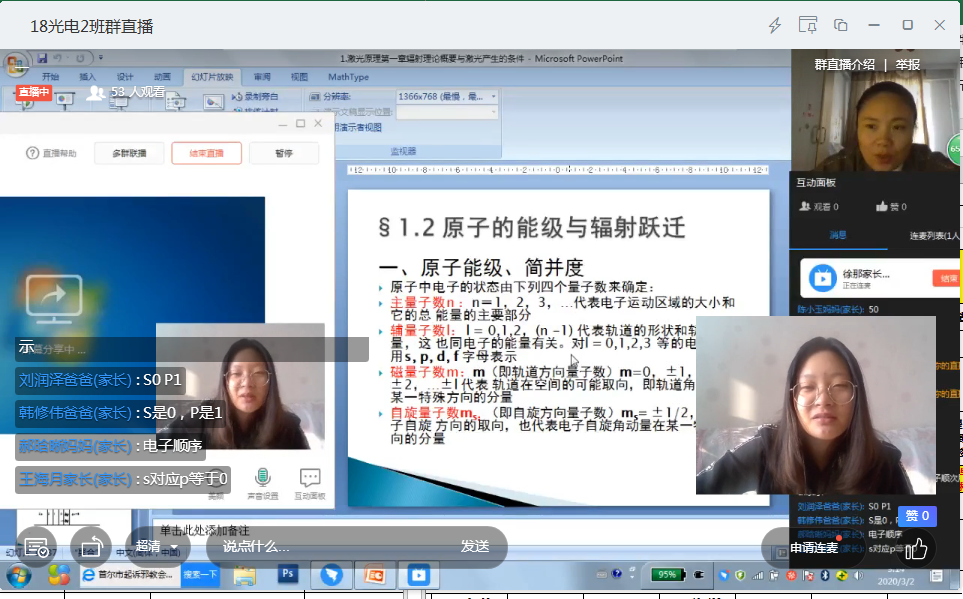Open the PowerPoint taskbar icon
Viewport: 963px width, 599px height.
click(x=375, y=576)
